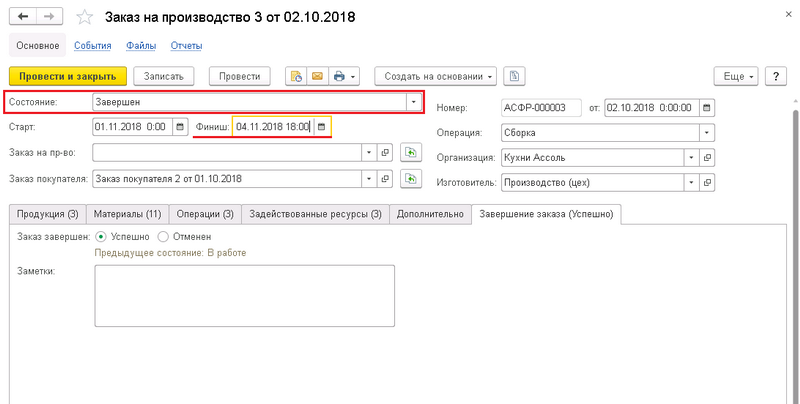The height and width of the screenshot is (404, 800).
Task: Click the printer icon in toolbar
Action: (x=339, y=76)
